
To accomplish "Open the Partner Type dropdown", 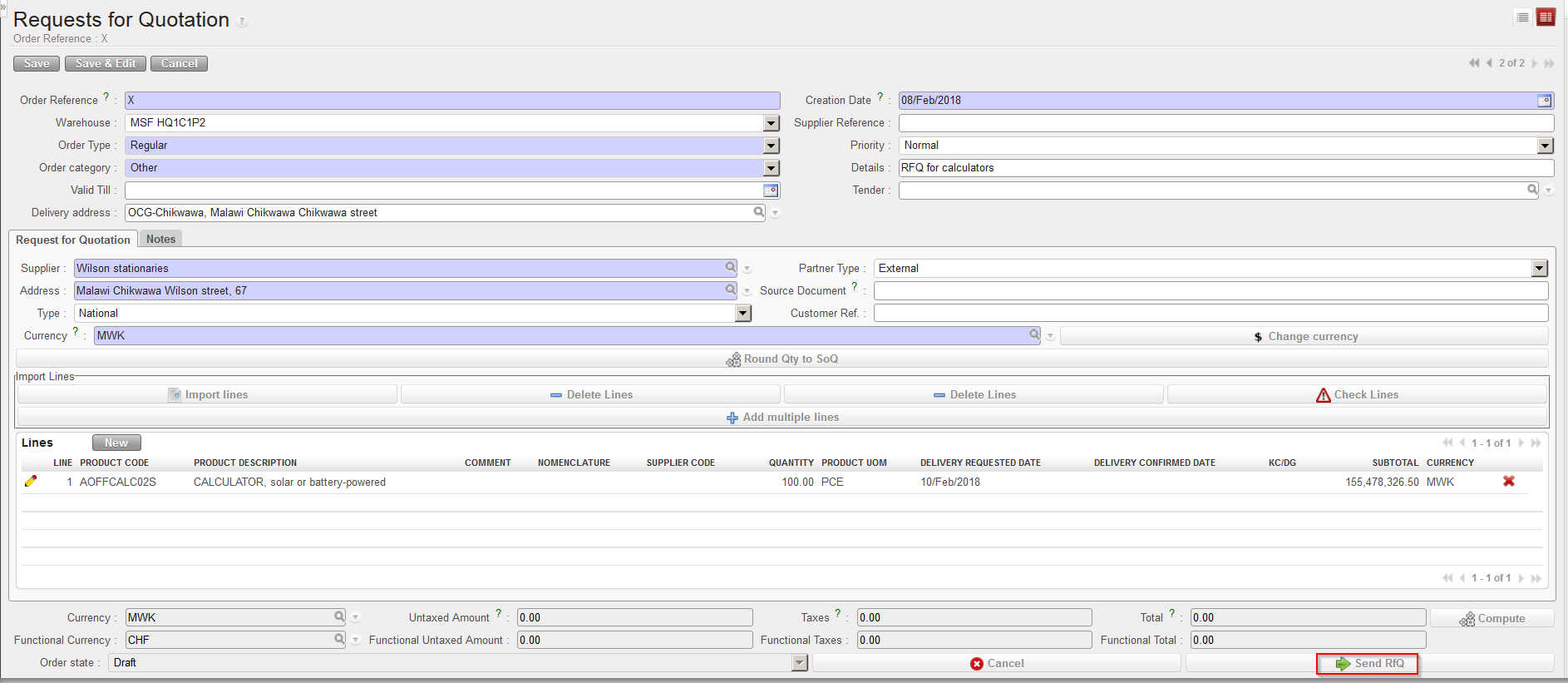I will [1539, 268].
